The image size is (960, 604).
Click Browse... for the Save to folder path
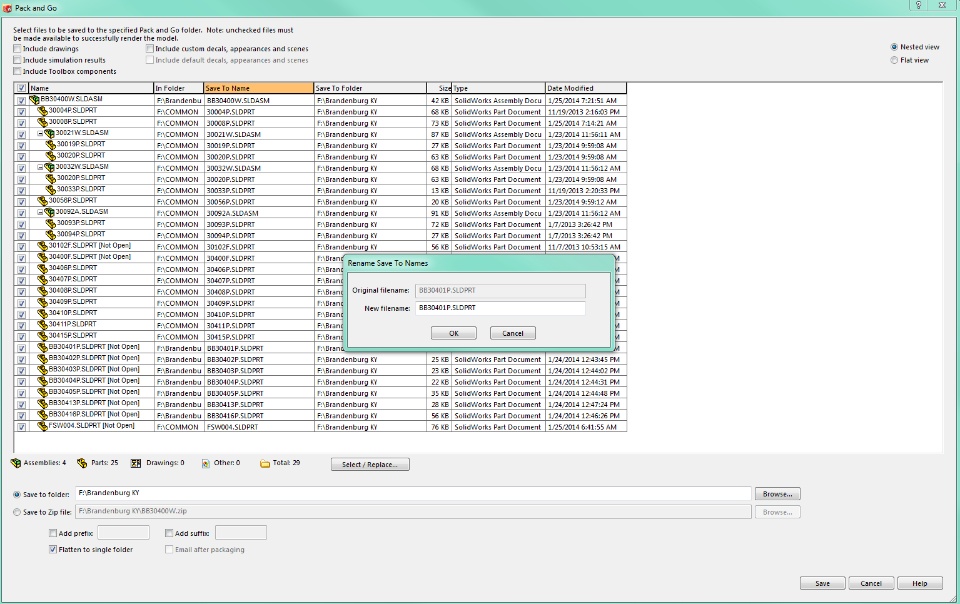pos(778,494)
